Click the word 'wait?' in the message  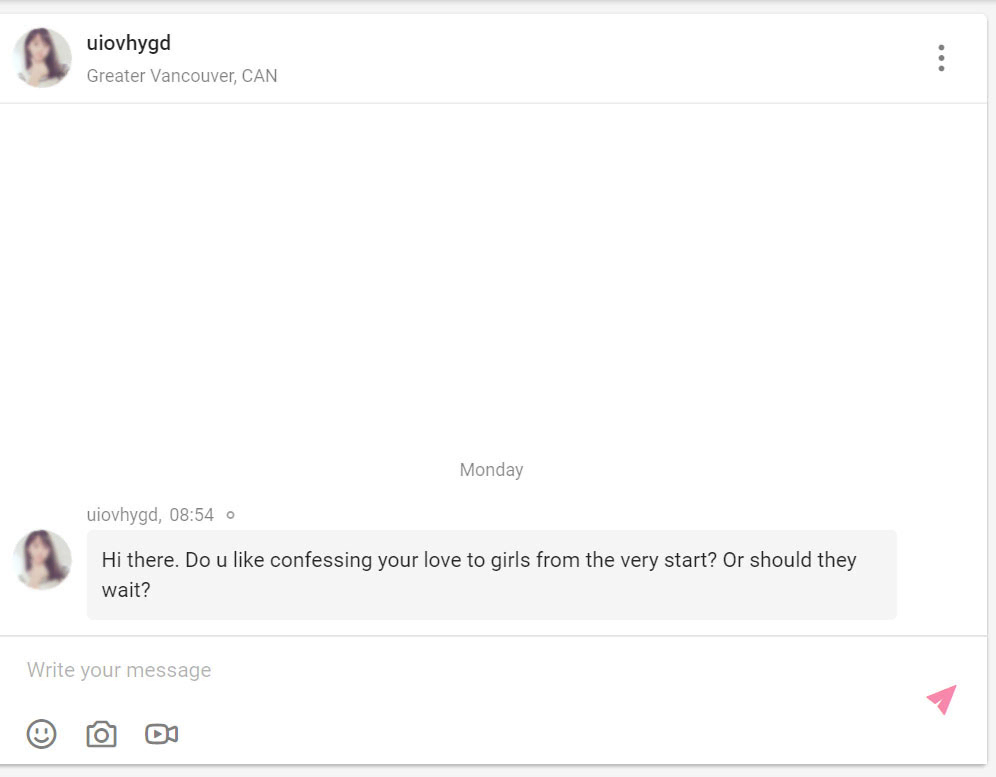126,590
